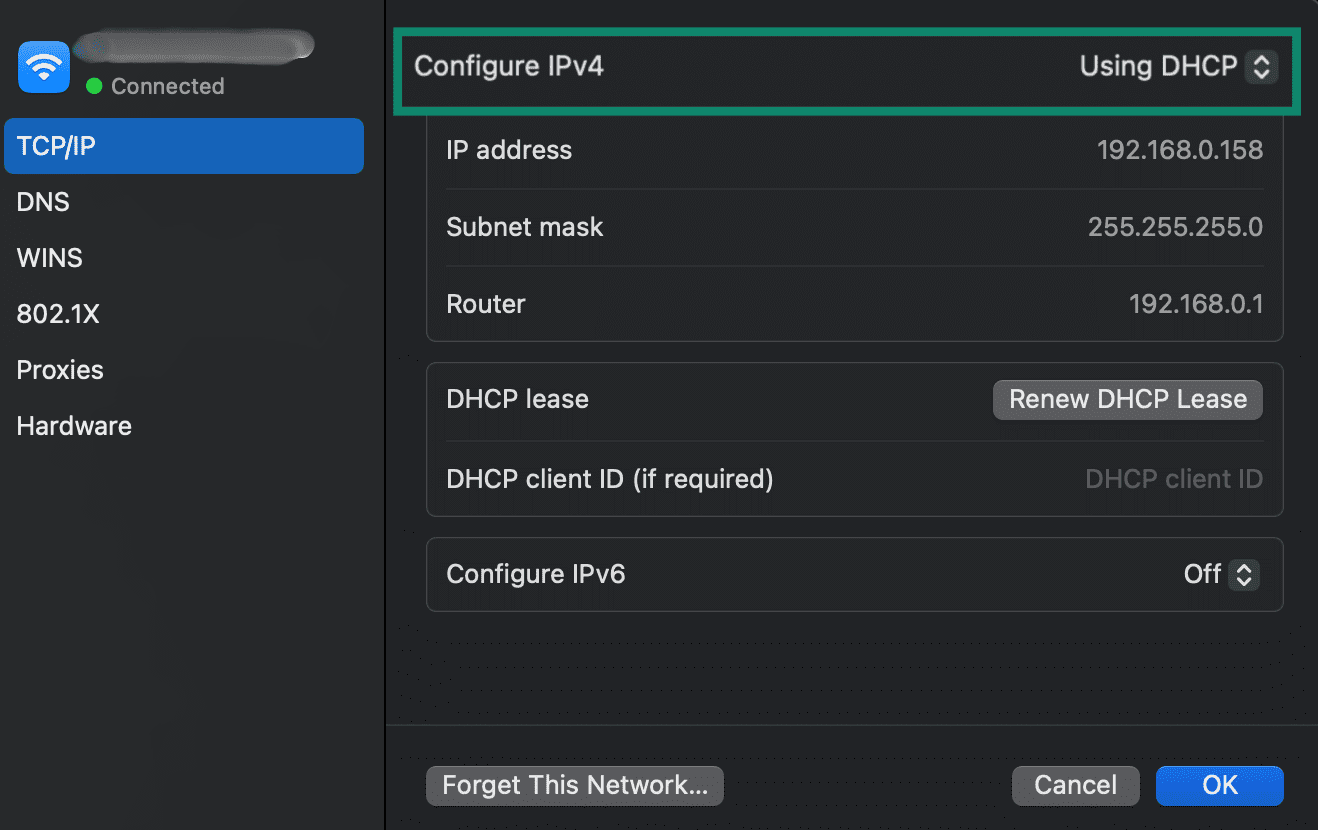Open the Hardware settings section
The width and height of the screenshot is (1318, 830).
pos(73,425)
